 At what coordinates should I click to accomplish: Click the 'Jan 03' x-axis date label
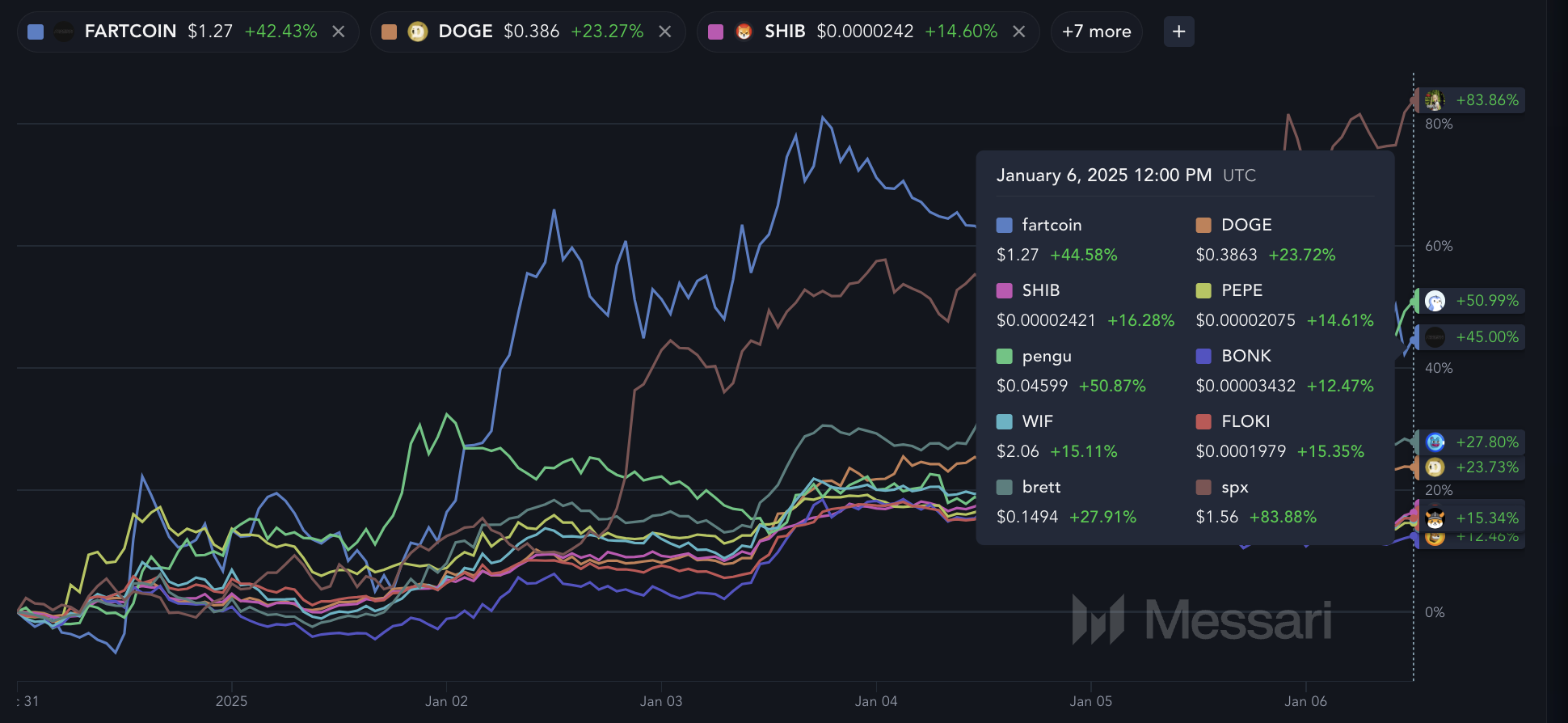pos(661,701)
